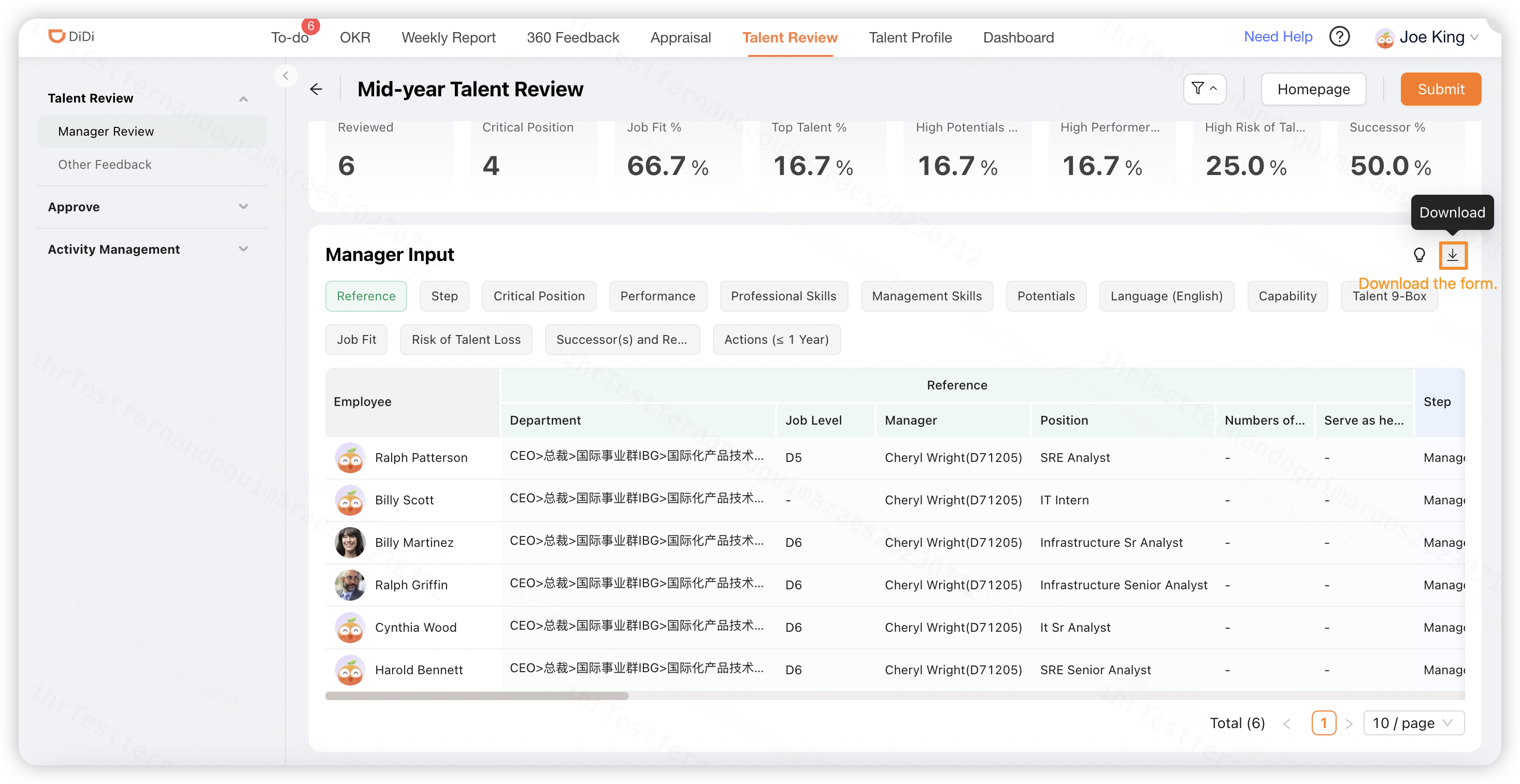Switch to the Appraisal tab
1520x784 pixels.
pyautogui.click(x=680, y=38)
